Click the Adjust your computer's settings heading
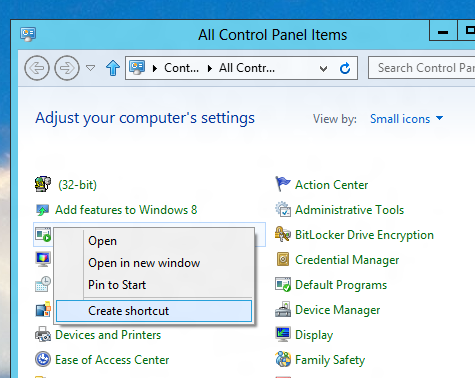Image resolution: width=475 pixels, height=378 pixels. tap(145, 118)
